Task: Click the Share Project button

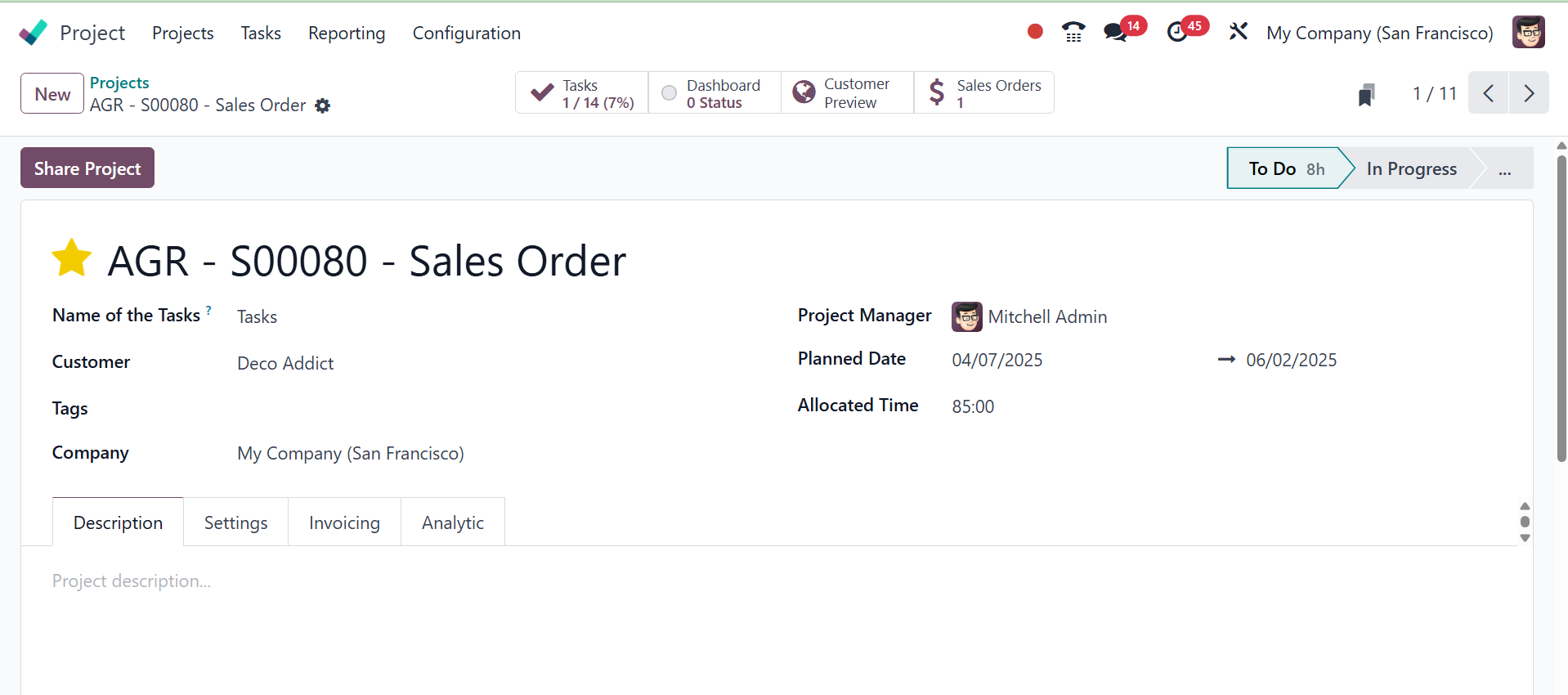Action: pyautogui.click(x=87, y=168)
